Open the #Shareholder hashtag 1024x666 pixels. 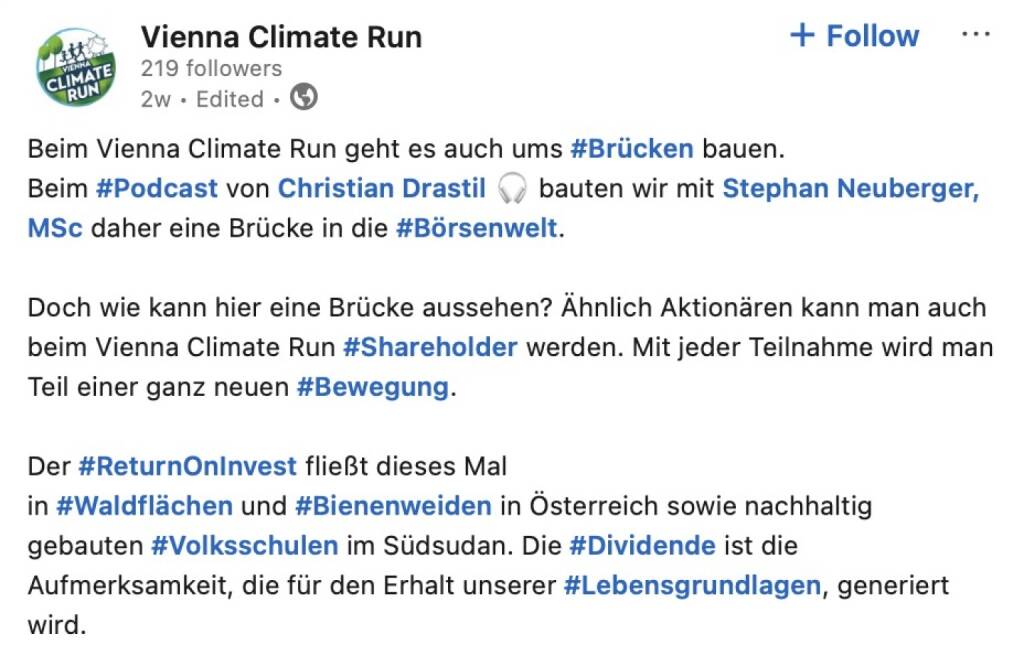tap(430, 347)
